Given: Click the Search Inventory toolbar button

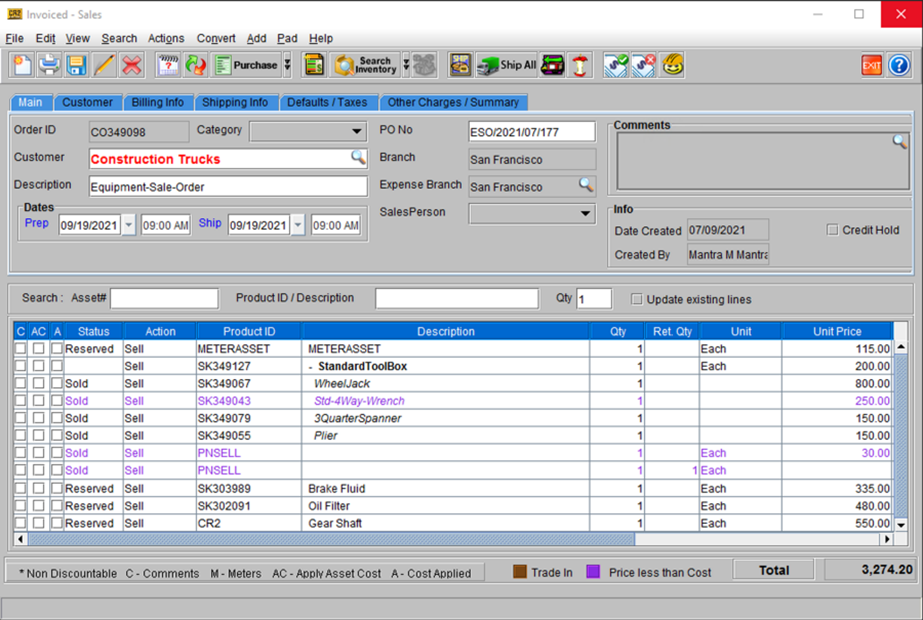Looking at the screenshot, I should click(x=365, y=65).
